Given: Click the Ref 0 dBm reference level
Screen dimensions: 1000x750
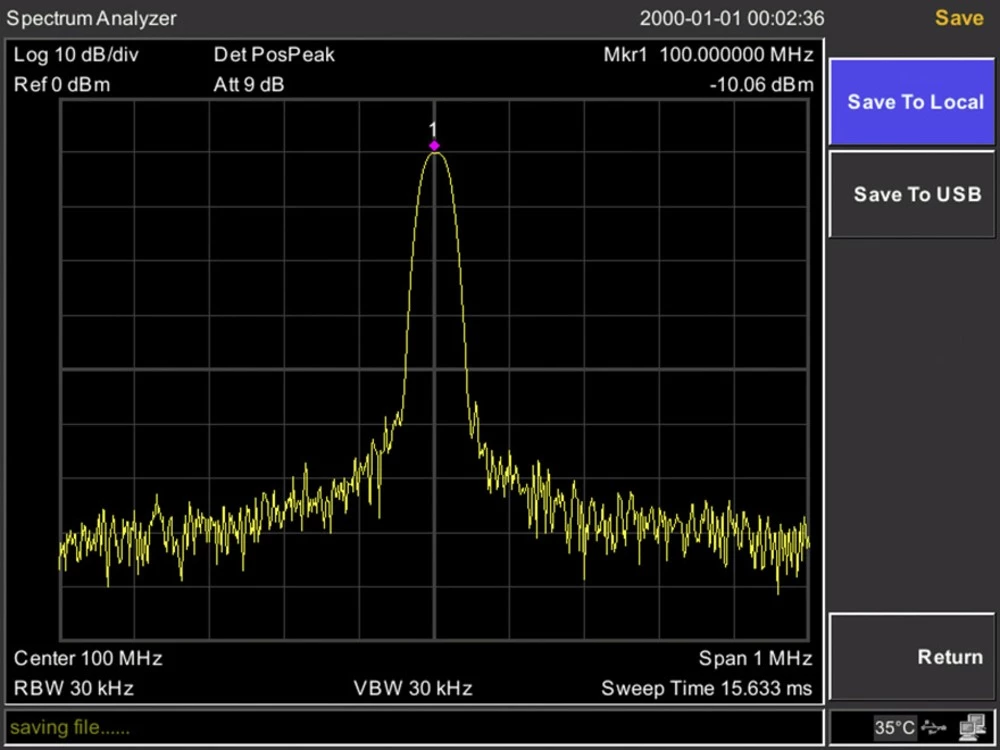Looking at the screenshot, I should click(62, 85).
